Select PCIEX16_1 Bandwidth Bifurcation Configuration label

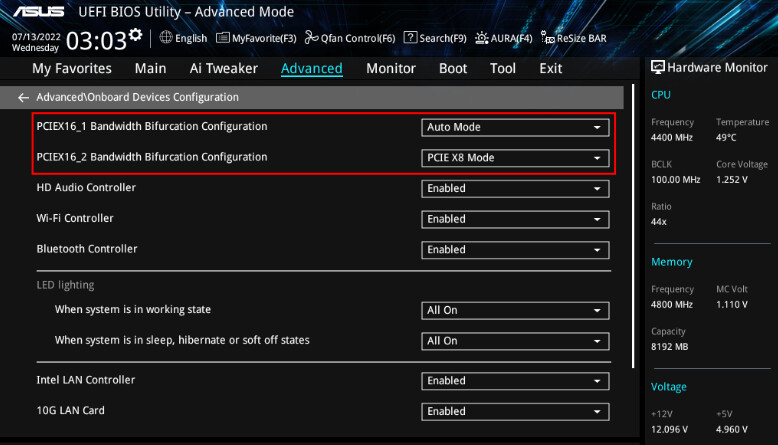click(x=152, y=127)
